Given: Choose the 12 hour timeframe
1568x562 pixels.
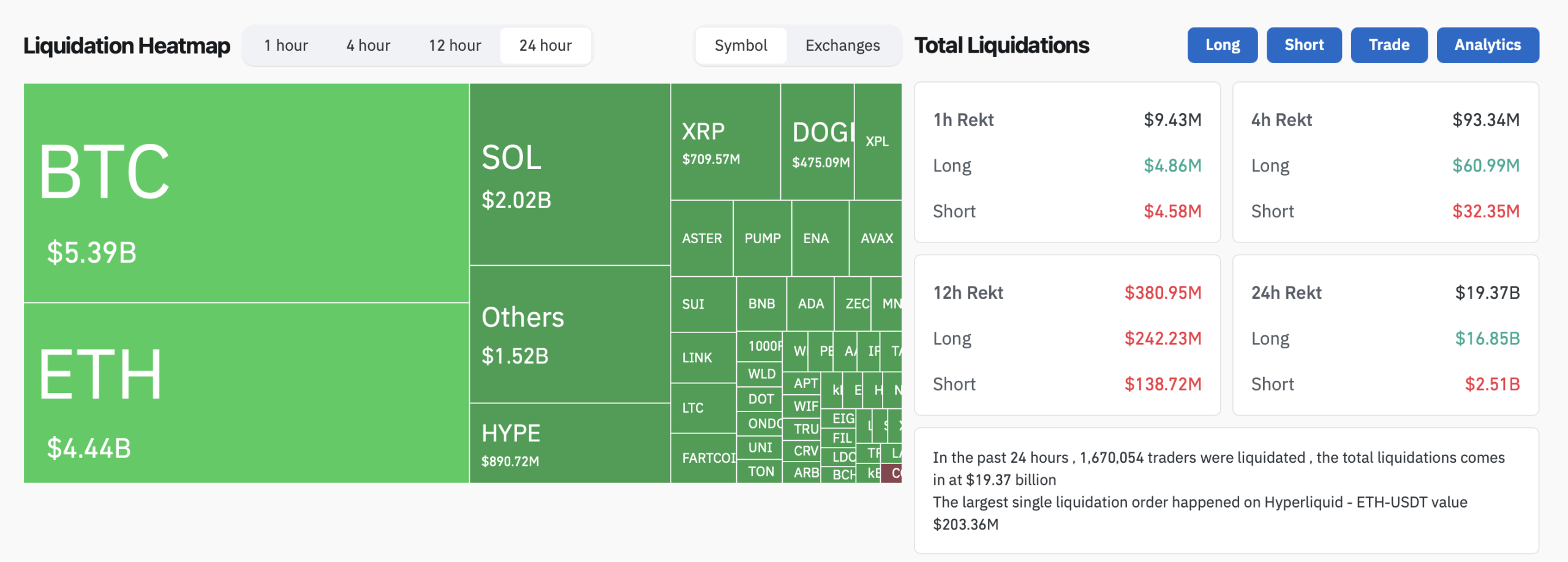Looking at the screenshot, I should pos(454,46).
